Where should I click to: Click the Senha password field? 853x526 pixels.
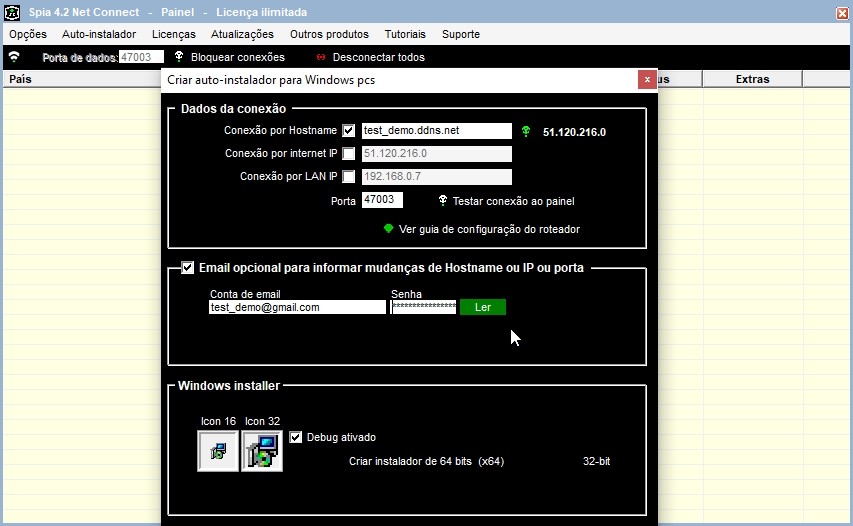(424, 307)
